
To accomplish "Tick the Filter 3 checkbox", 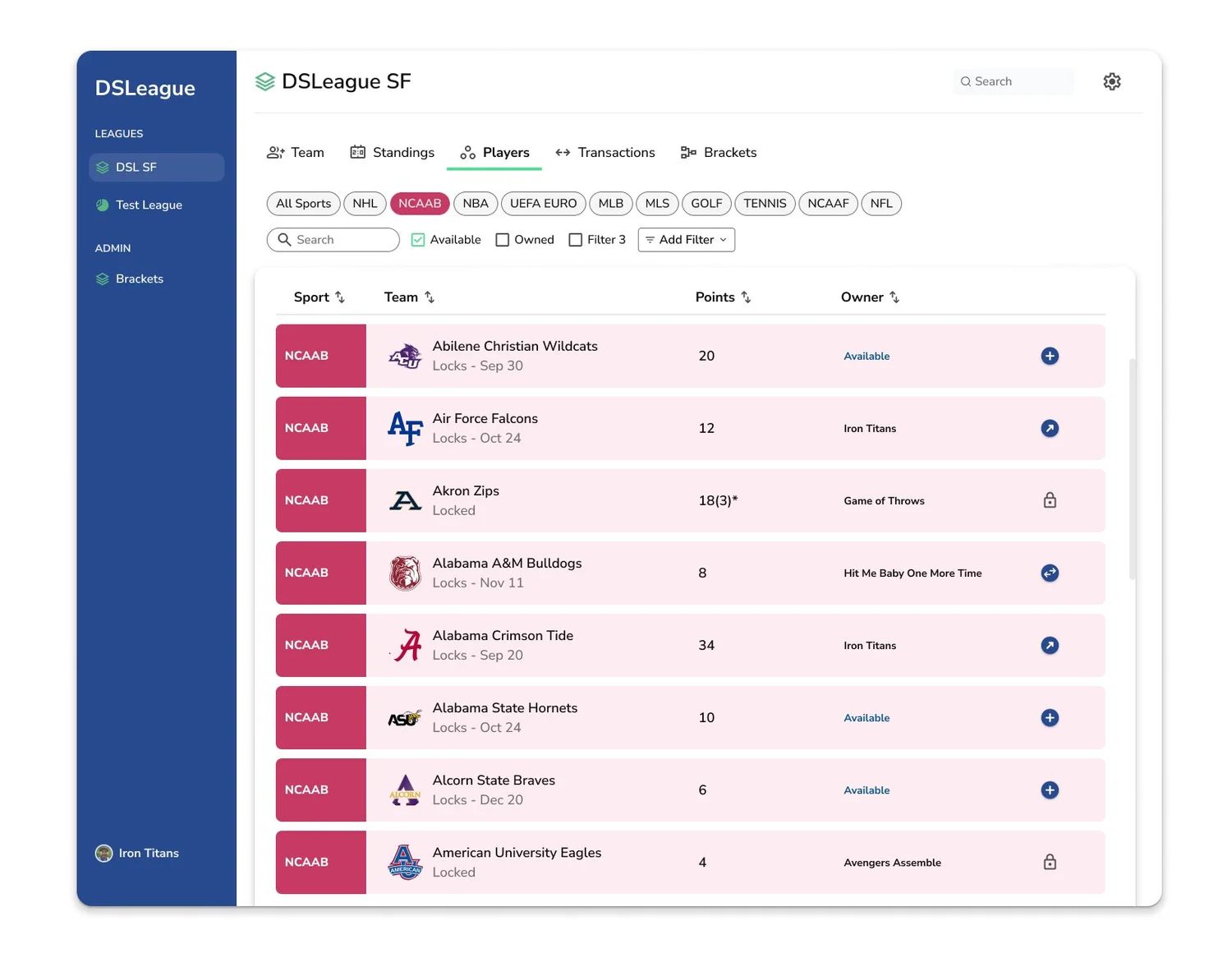I will 576,240.
